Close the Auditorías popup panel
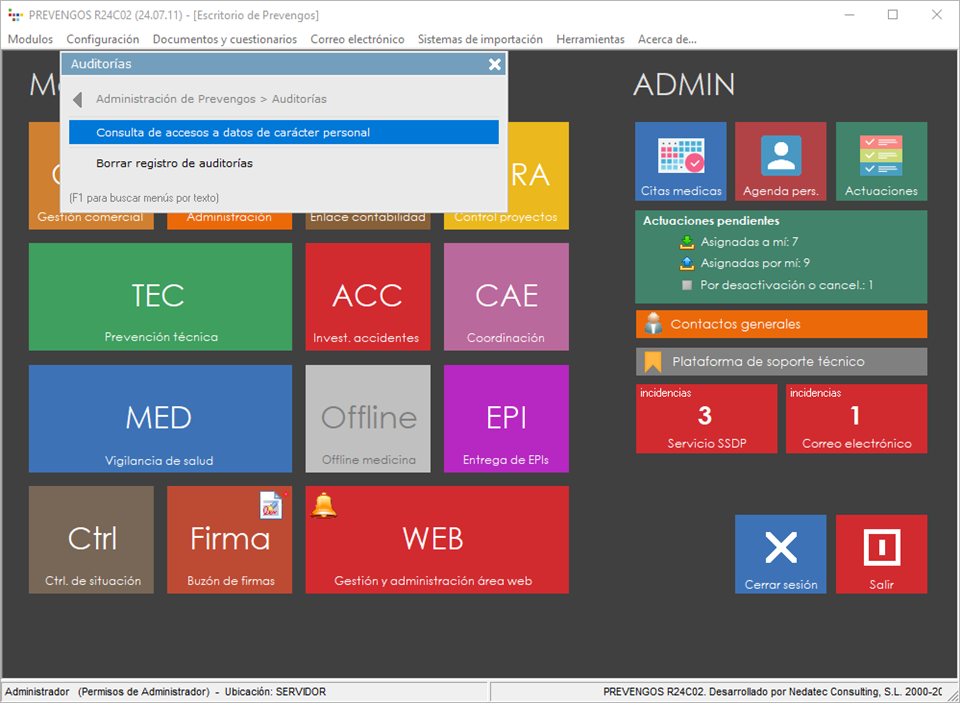 pyautogui.click(x=494, y=64)
